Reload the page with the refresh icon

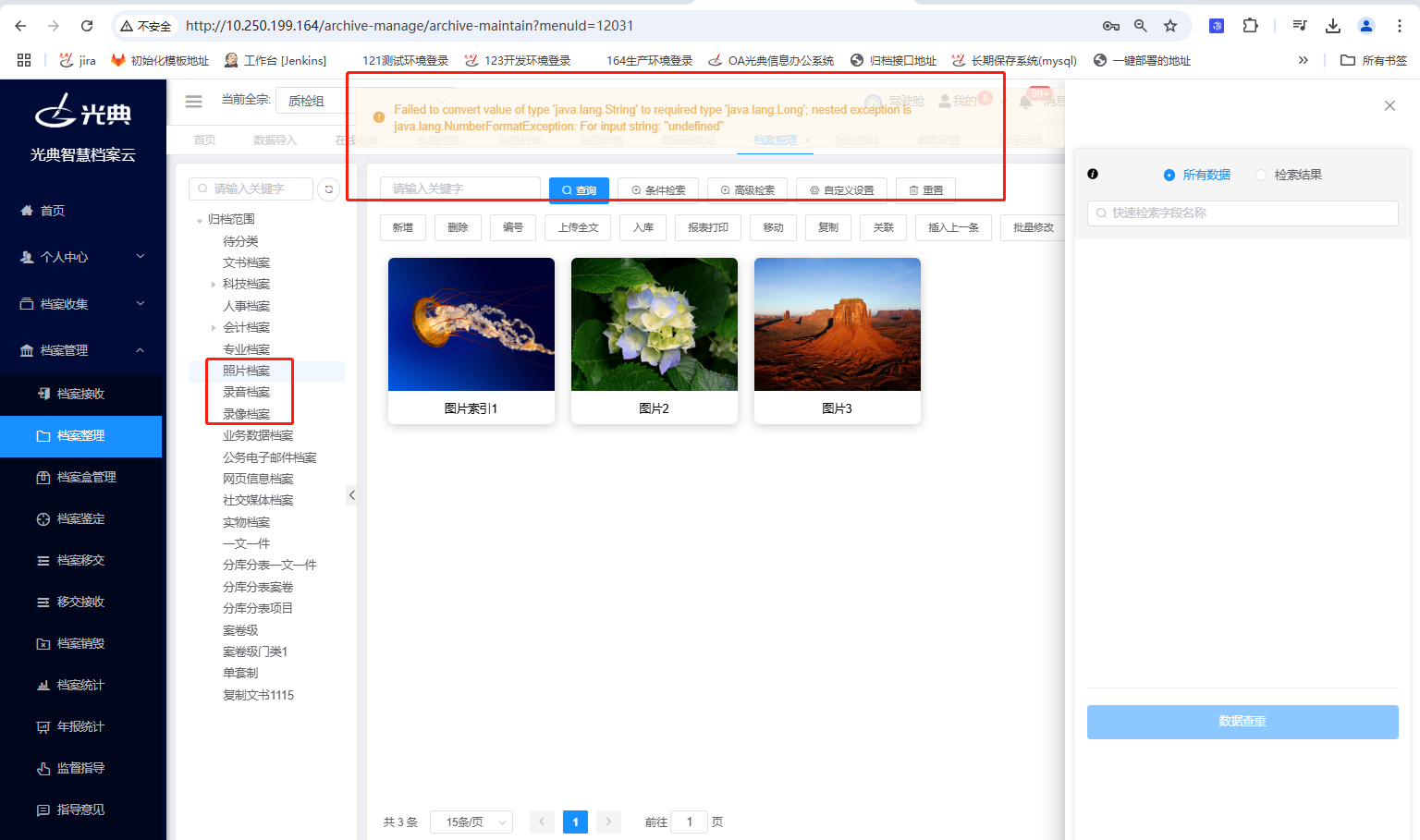87,26
